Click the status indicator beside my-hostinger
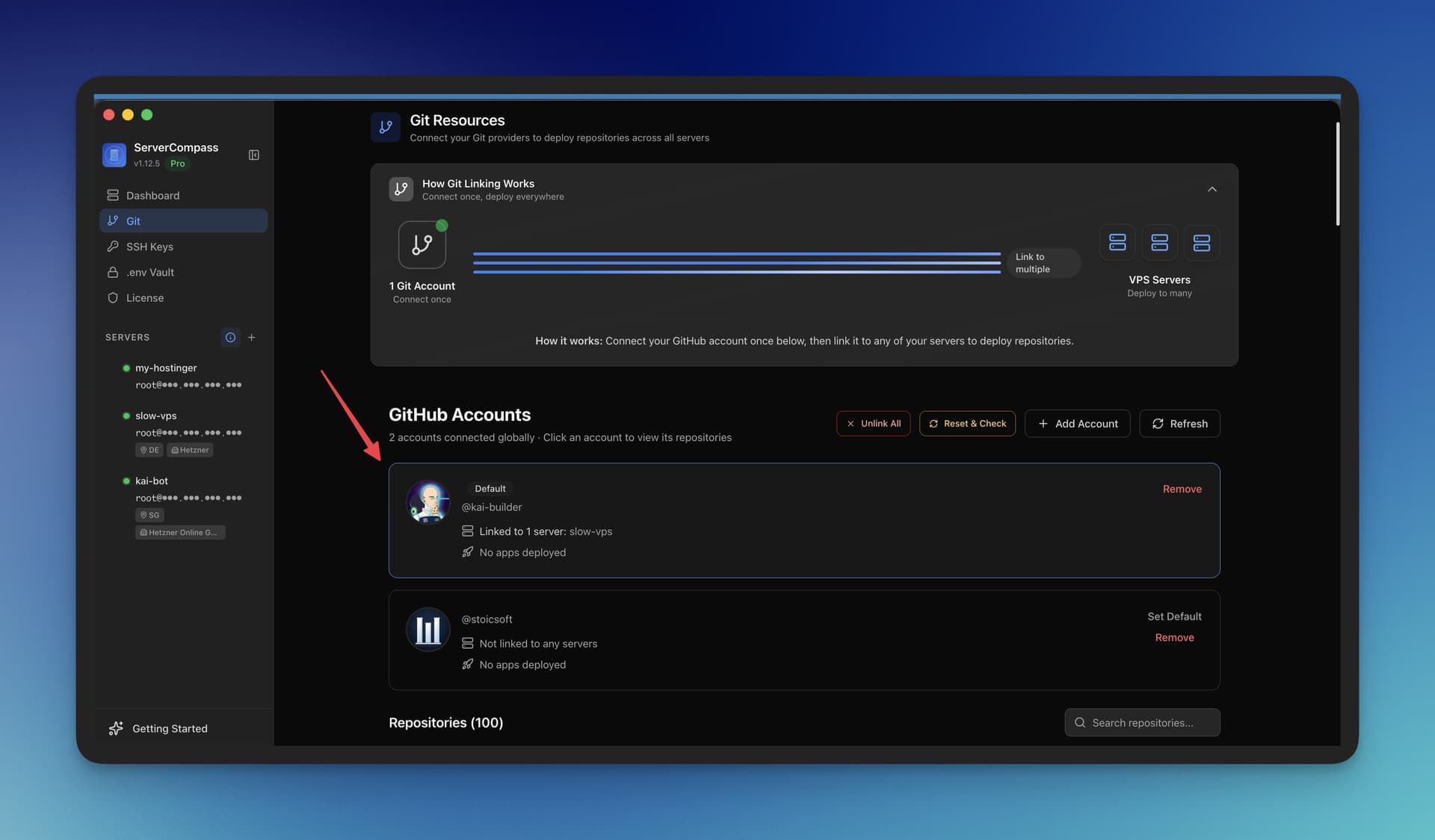 126,368
